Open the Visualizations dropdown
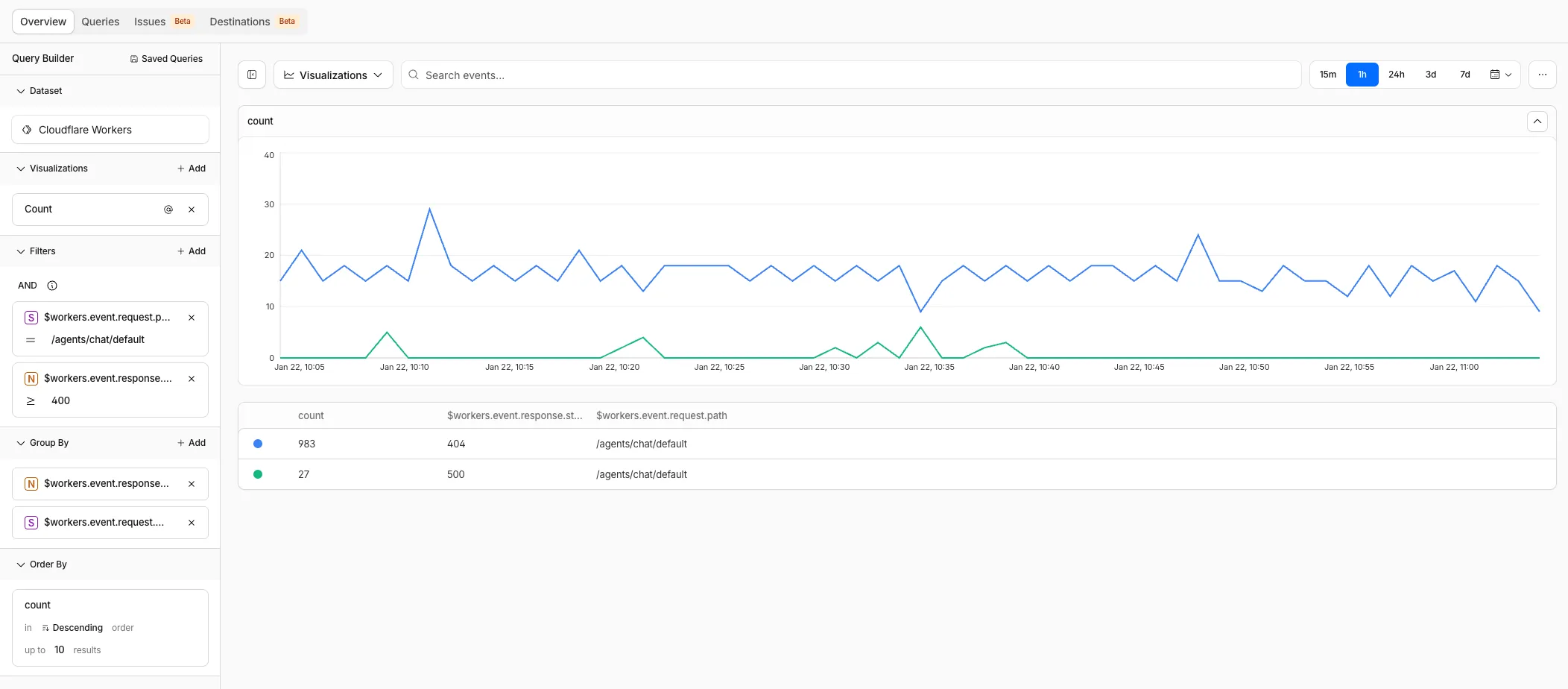The height and width of the screenshot is (689, 1568). pos(333,75)
